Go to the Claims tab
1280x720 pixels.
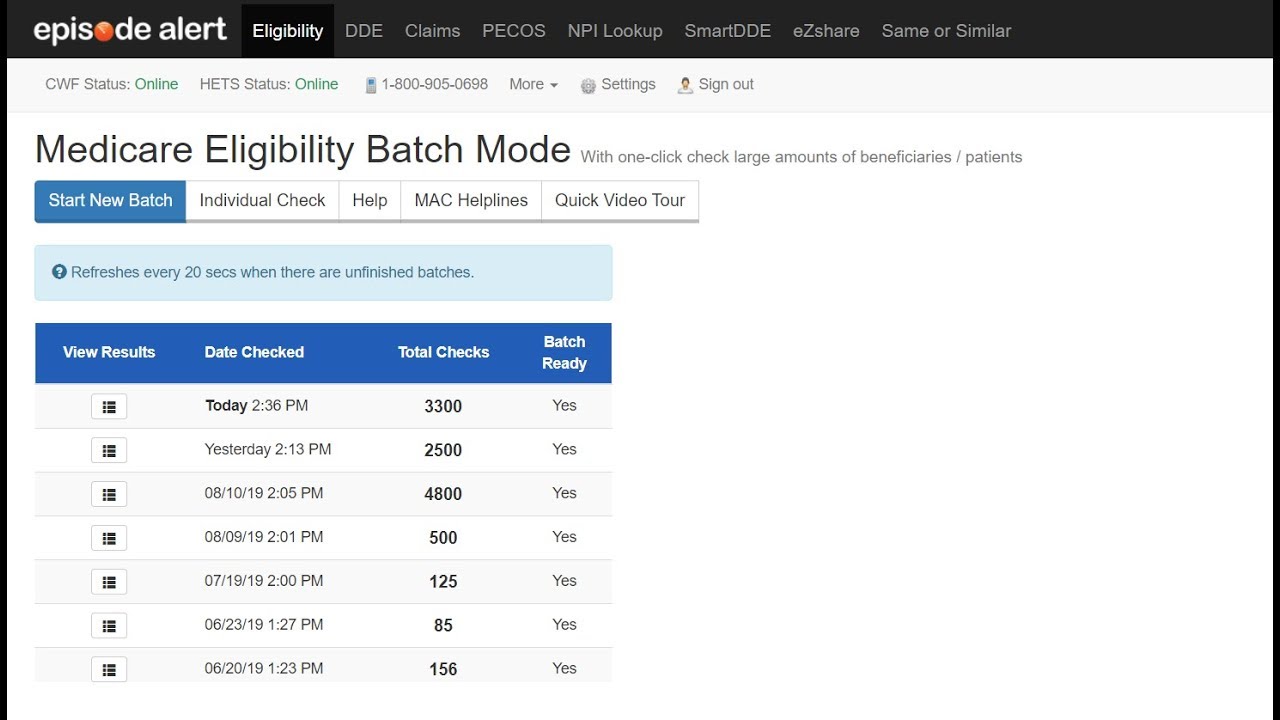[433, 31]
